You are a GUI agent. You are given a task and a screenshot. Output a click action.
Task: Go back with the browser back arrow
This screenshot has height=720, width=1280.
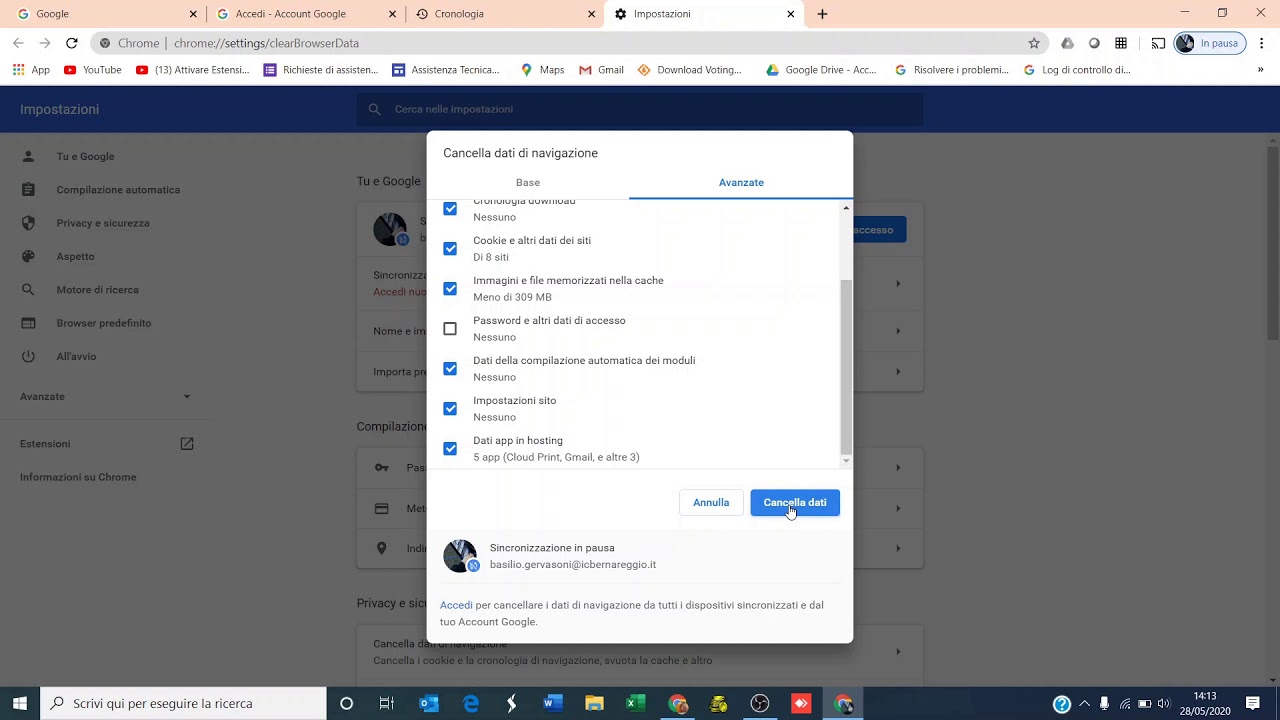pyautogui.click(x=18, y=43)
